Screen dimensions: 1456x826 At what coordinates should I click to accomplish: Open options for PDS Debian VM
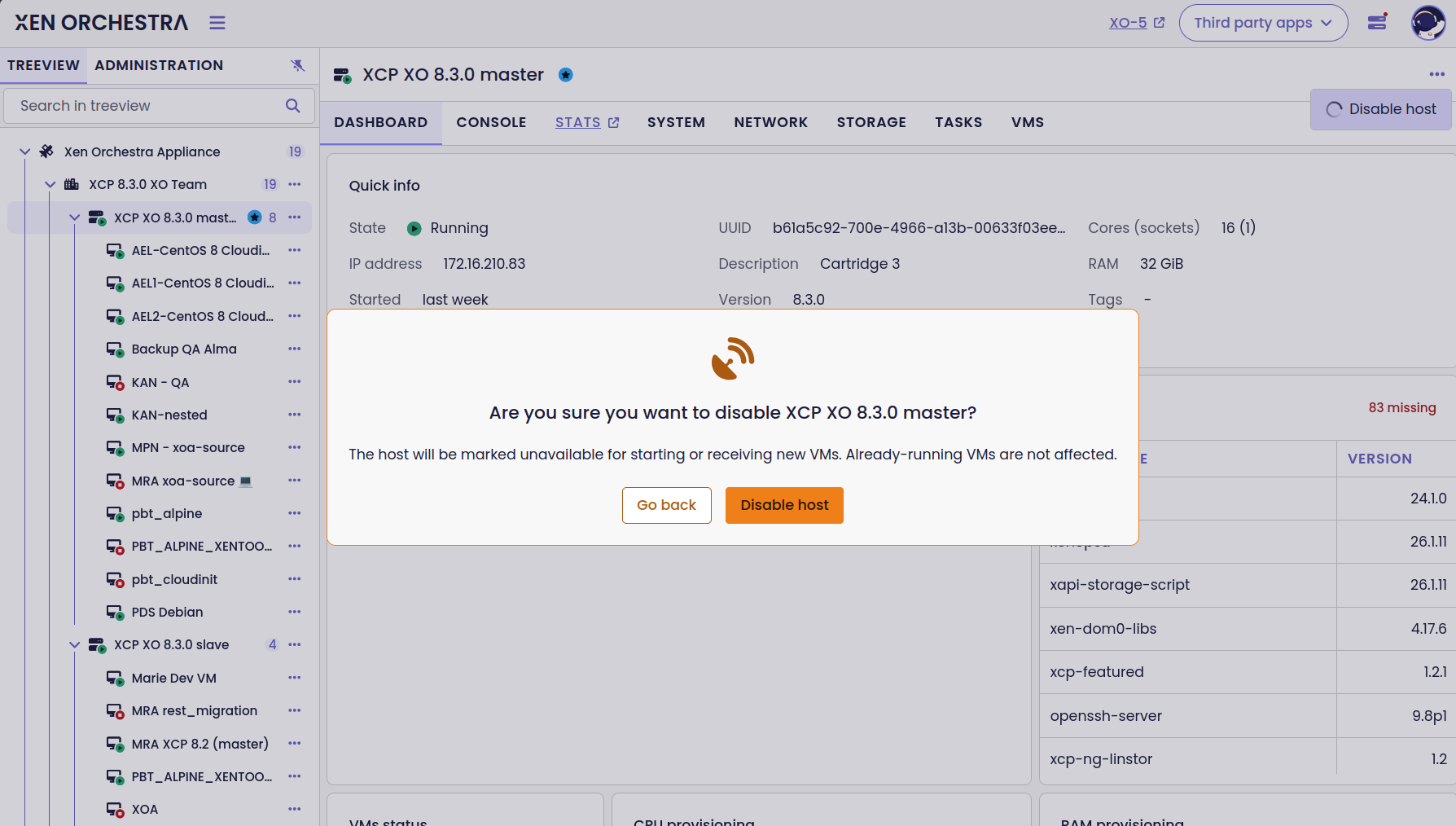tap(295, 612)
